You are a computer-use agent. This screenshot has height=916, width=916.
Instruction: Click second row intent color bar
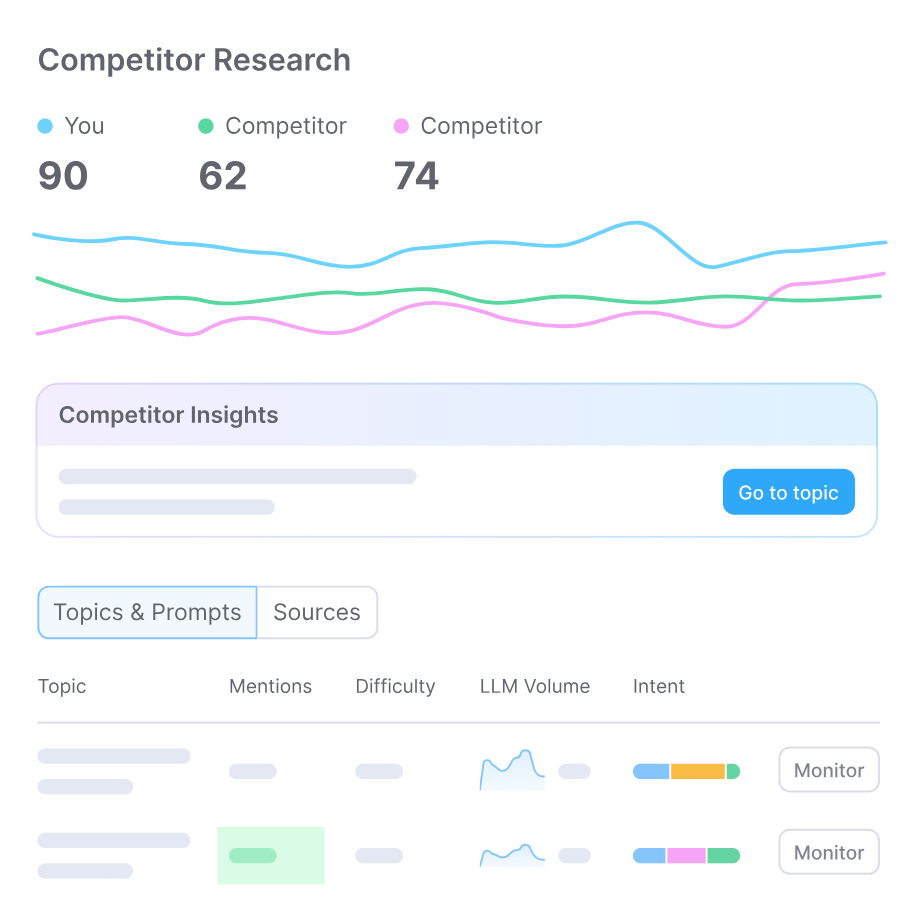click(x=686, y=855)
